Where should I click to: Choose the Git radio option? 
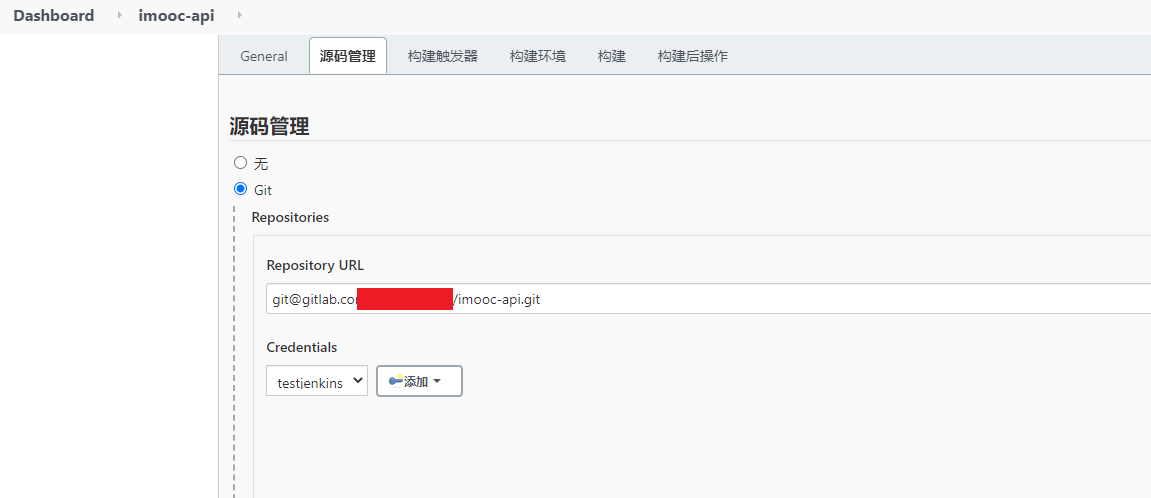tap(240, 189)
